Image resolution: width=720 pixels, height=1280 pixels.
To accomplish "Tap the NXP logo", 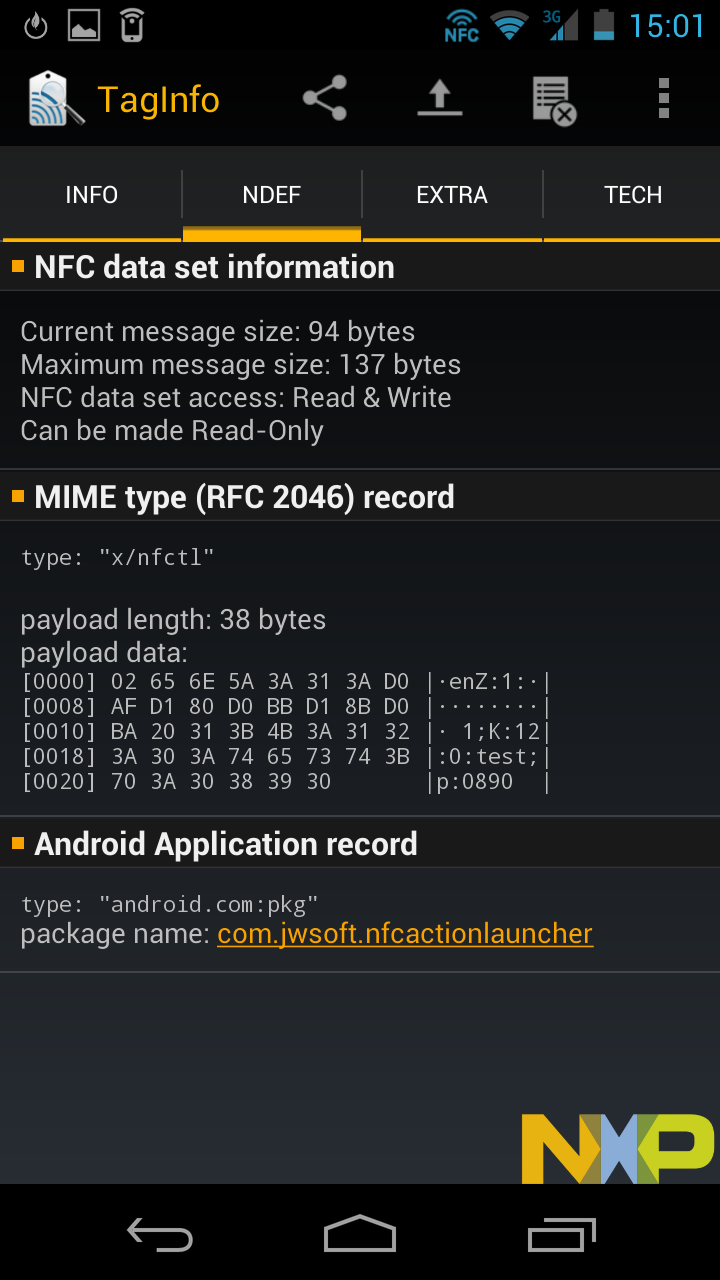I will [617, 1148].
